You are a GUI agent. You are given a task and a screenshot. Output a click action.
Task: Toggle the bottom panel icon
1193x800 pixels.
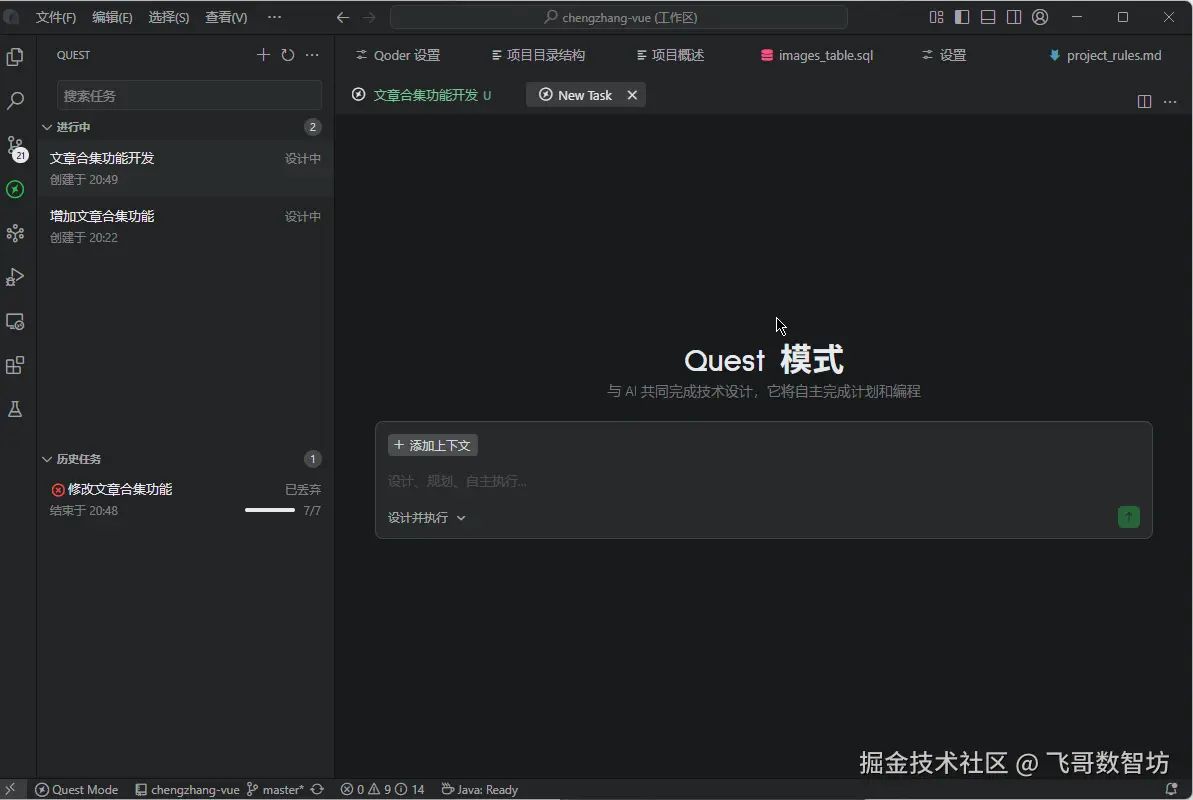[x=988, y=17]
